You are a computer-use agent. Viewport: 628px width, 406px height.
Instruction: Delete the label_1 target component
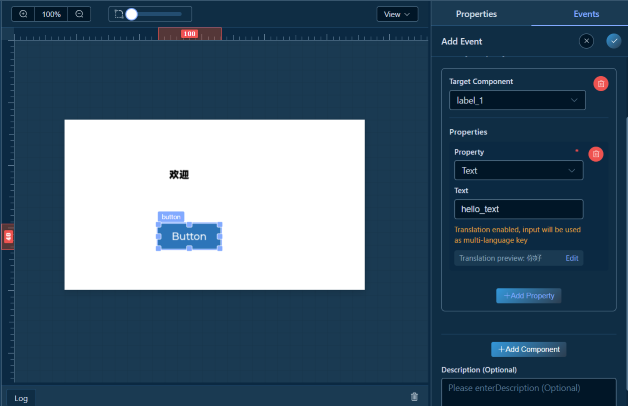point(600,84)
